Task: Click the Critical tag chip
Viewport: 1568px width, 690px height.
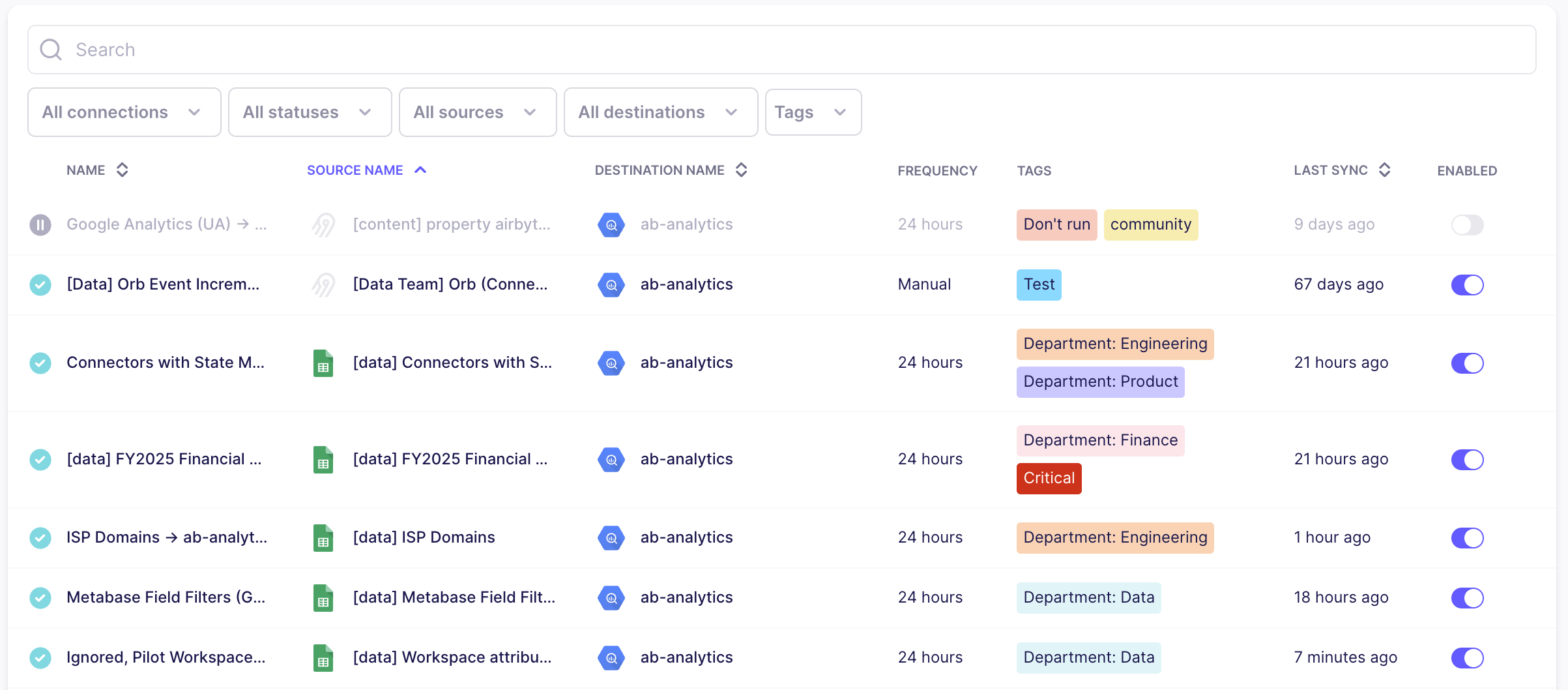Action: 1049,478
